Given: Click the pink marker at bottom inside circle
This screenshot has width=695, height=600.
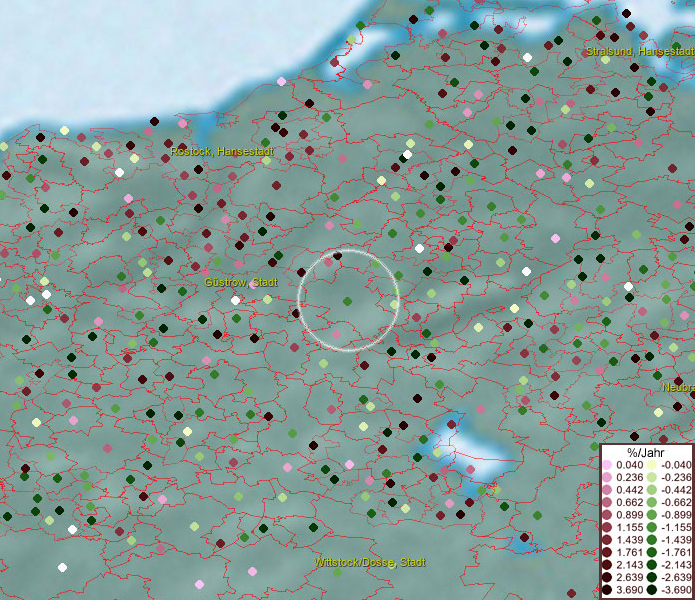Looking at the screenshot, I should [x=337, y=335].
